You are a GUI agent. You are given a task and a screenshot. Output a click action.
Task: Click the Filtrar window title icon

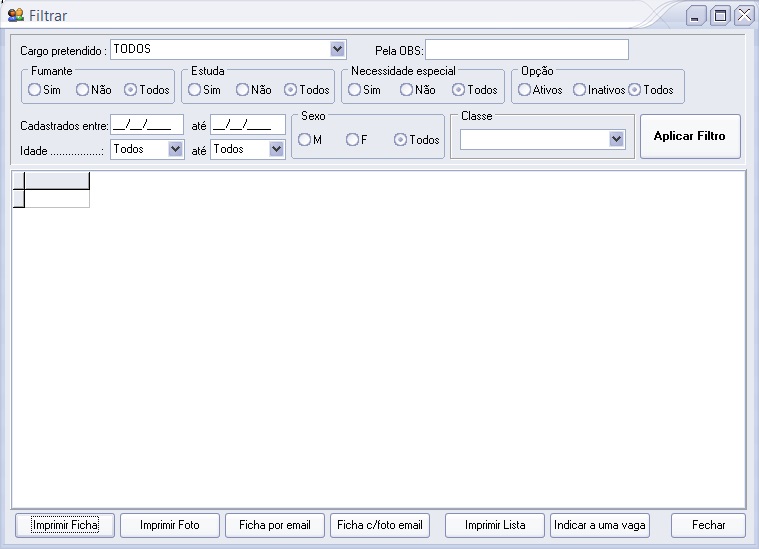point(16,16)
